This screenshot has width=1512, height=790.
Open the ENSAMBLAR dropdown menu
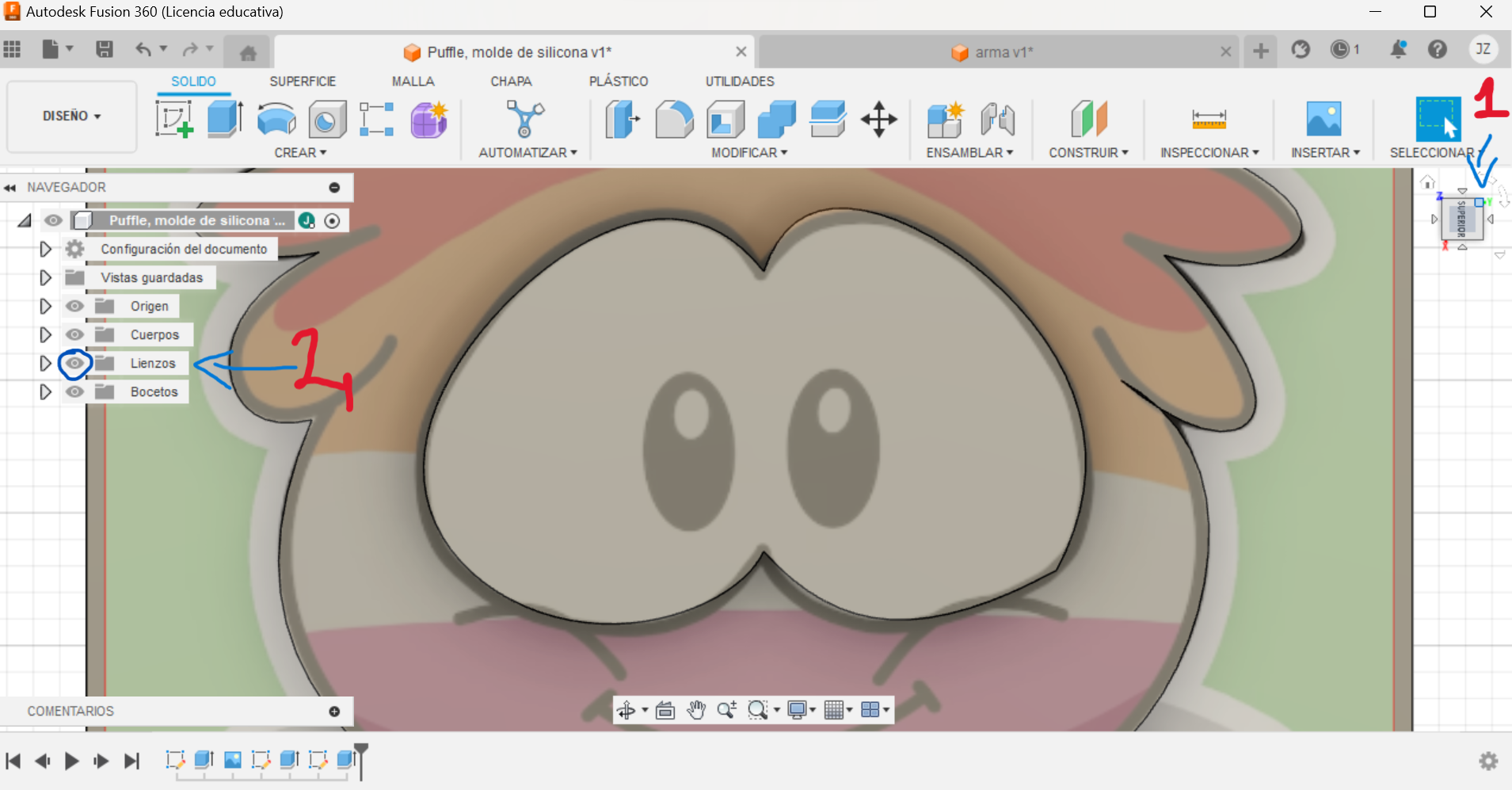[969, 152]
